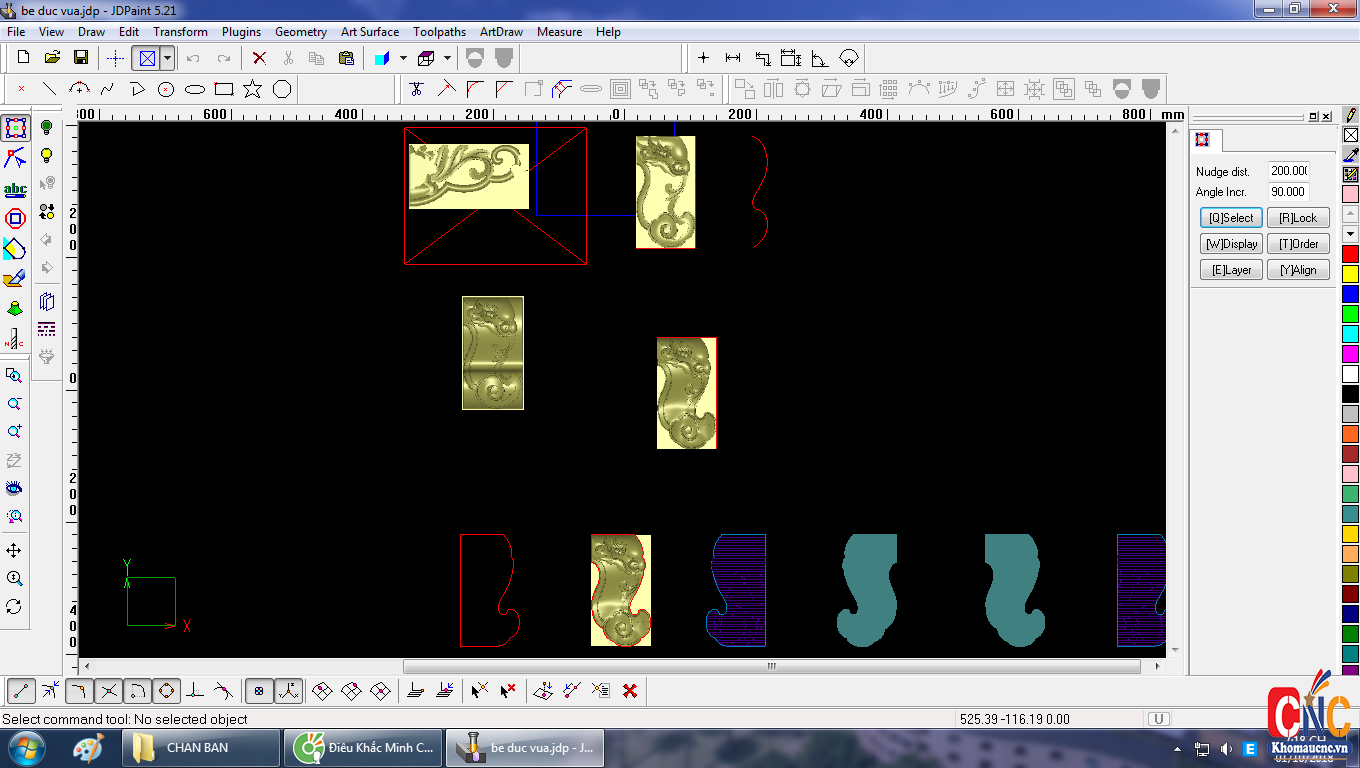Expand the wireframe box view dropdown
The height and width of the screenshot is (768, 1360).
pos(447,58)
